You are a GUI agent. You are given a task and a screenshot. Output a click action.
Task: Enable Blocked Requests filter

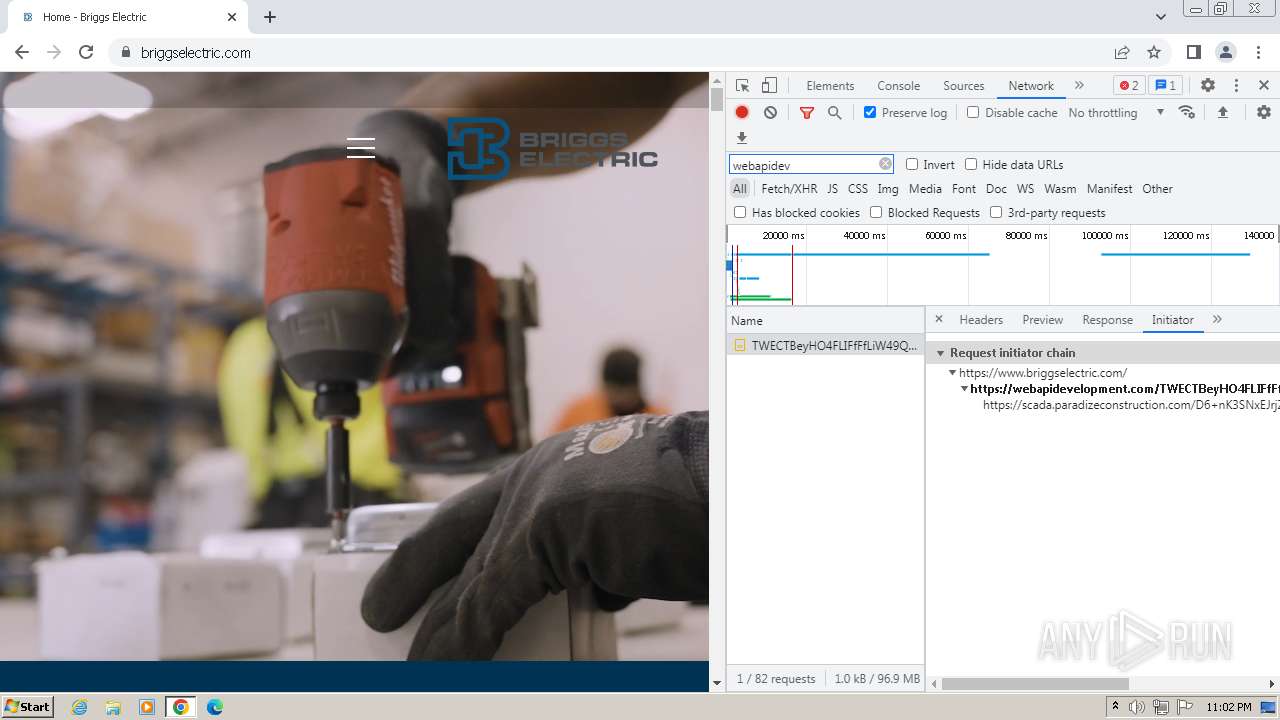[876, 212]
